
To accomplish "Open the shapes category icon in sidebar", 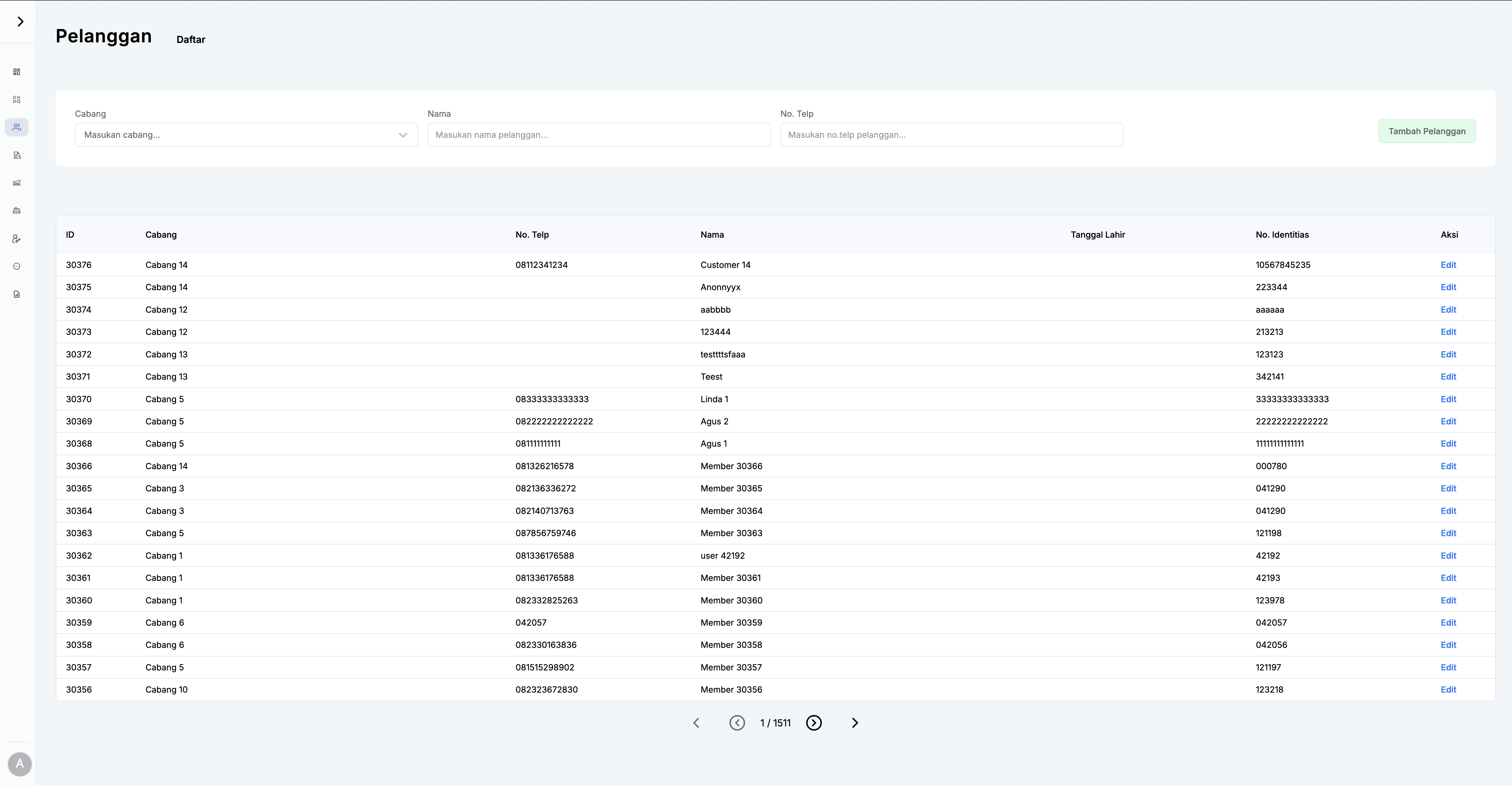I will tap(16, 100).
